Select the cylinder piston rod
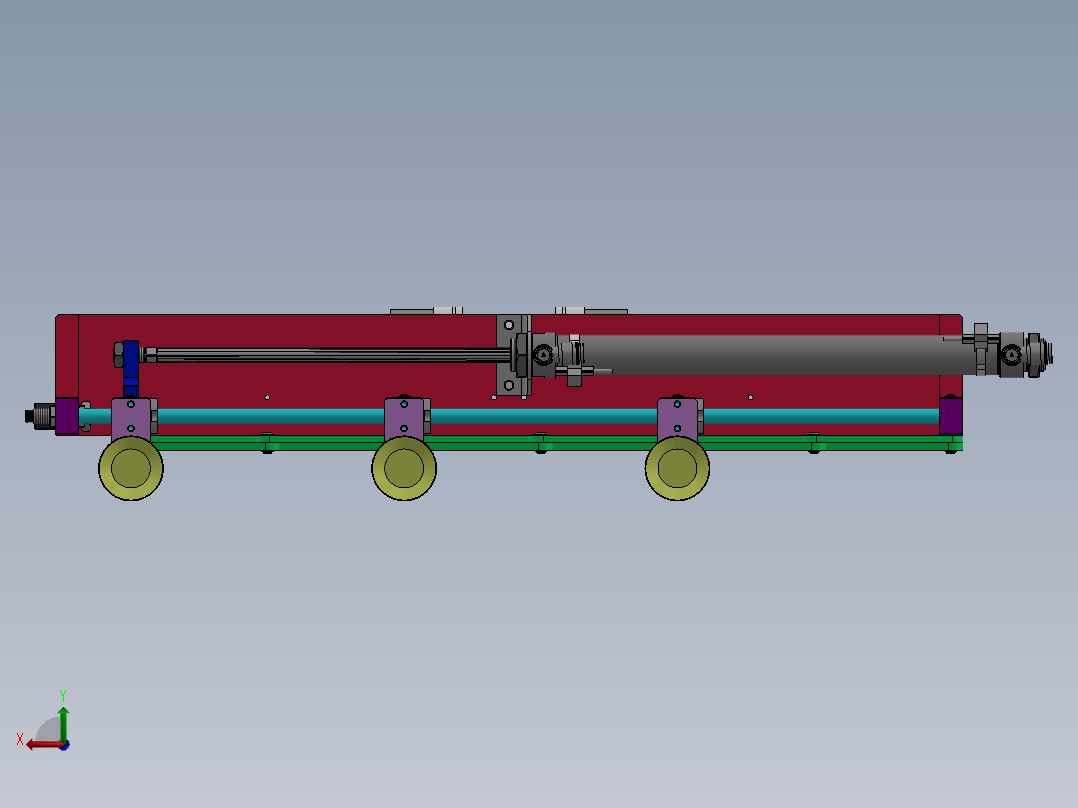The width and height of the screenshot is (1078, 808). (x=333, y=355)
